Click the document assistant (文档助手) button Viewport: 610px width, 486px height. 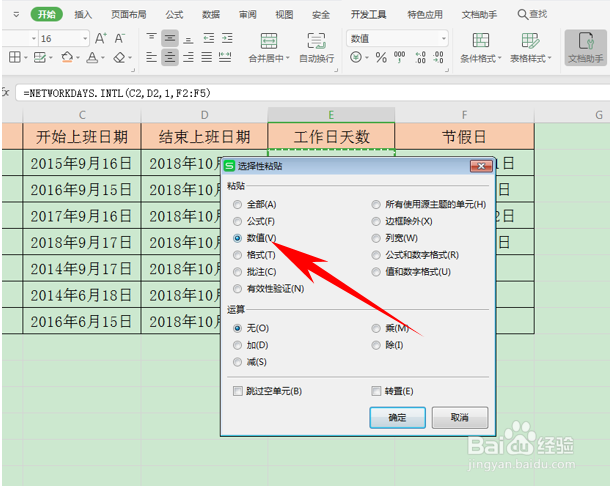pos(585,47)
